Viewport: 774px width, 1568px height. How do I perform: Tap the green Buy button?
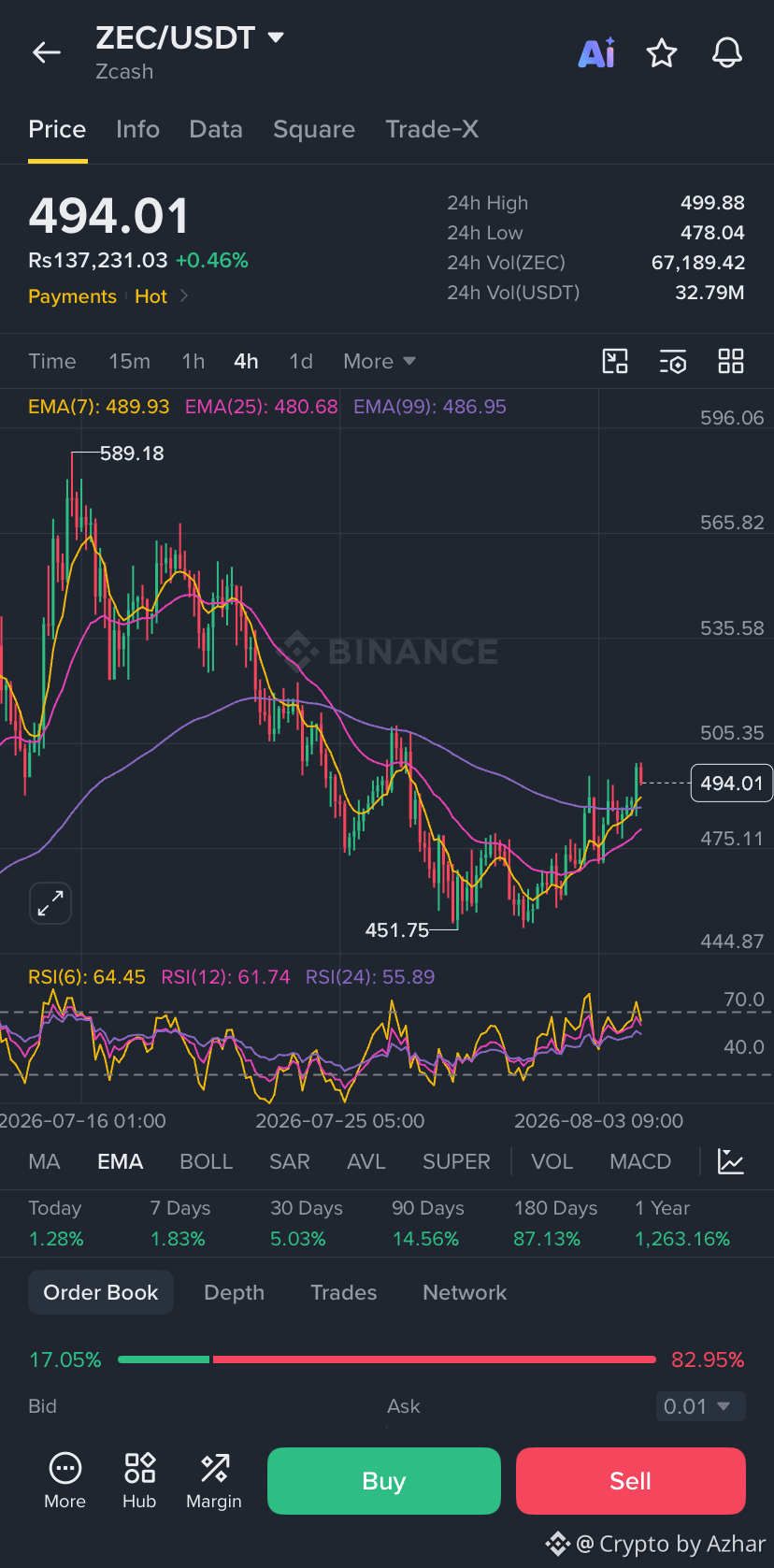(384, 1481)
